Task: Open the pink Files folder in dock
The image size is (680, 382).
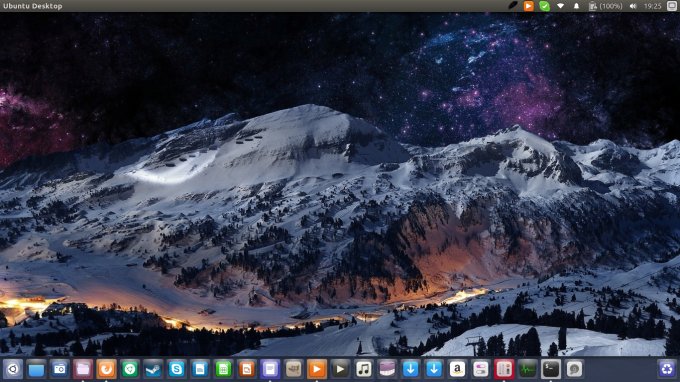Action: (83, 369)
